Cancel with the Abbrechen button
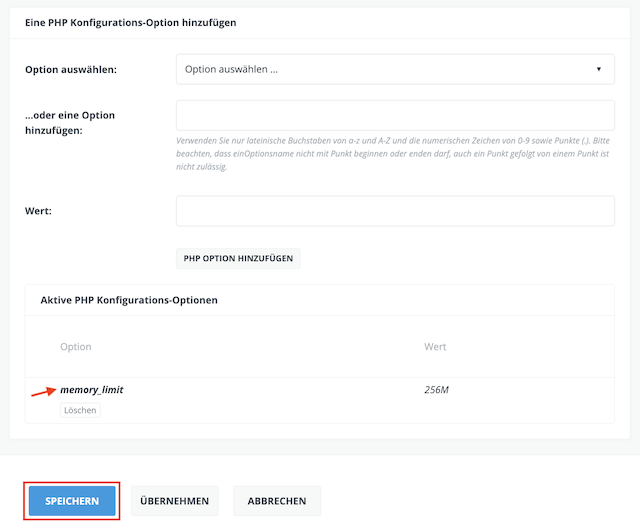The width and height of the screenshot is (640, 522). pos(277,501)
